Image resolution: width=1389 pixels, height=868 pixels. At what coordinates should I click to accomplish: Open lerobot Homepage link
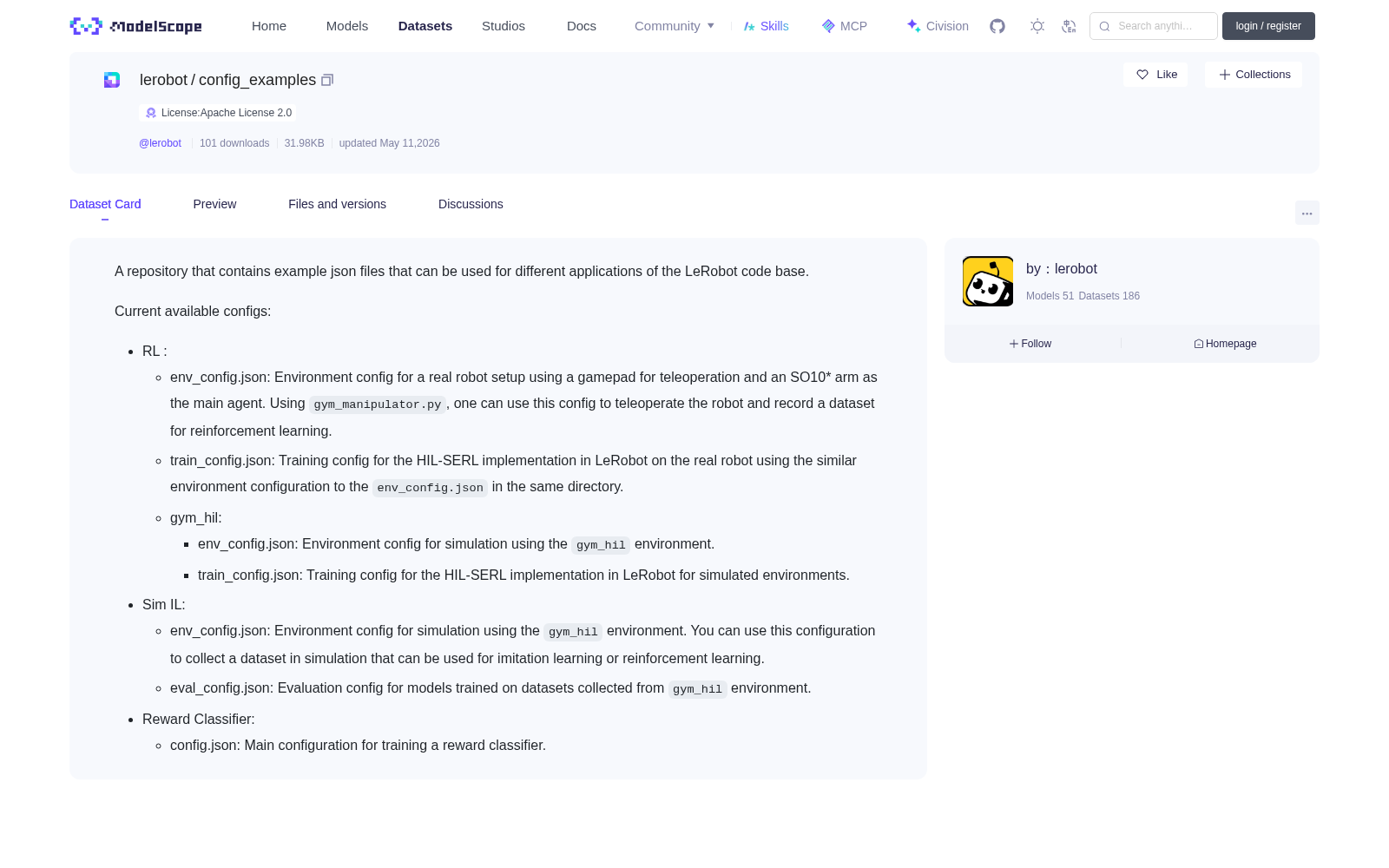tap(1225, 344)
